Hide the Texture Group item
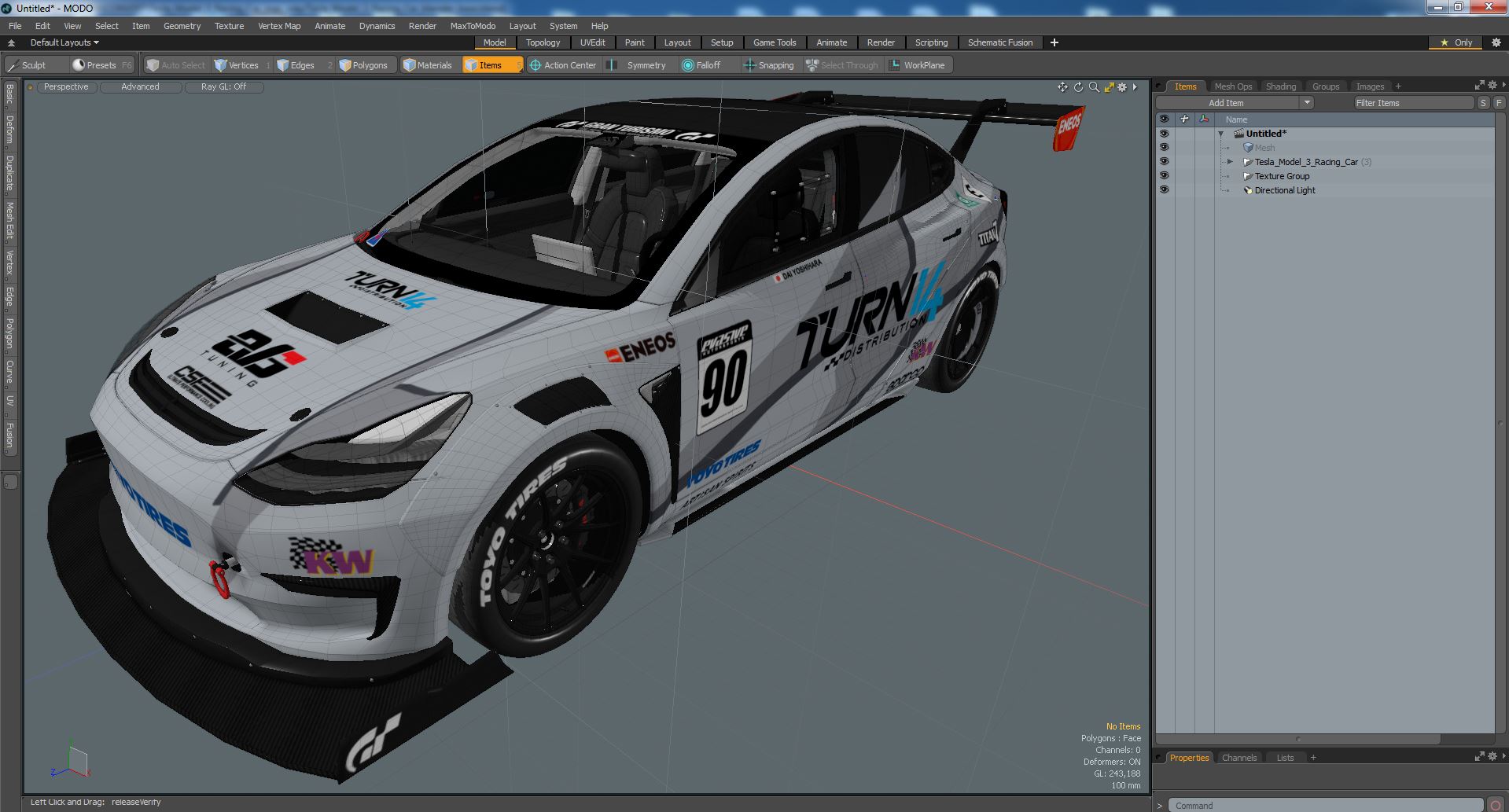1509x812 pixels. coord(1164,176)
